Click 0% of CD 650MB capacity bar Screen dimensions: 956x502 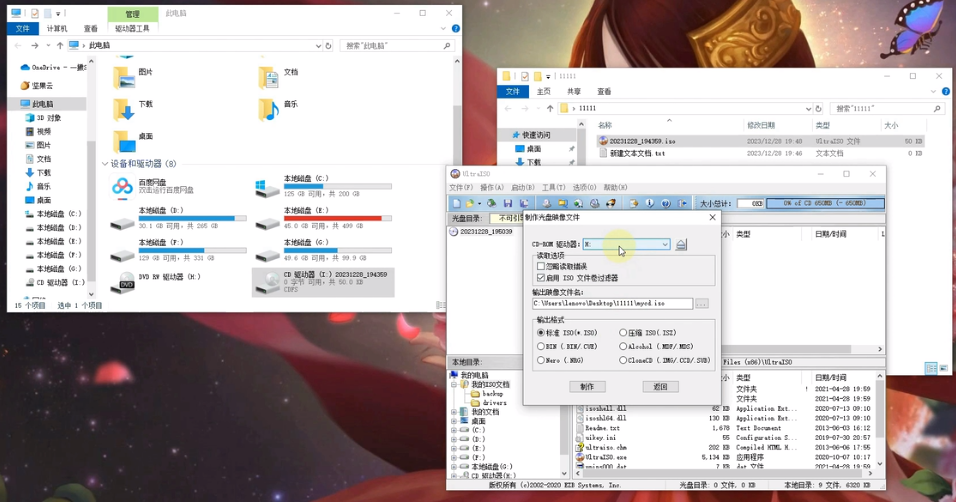pyautogui.click(x=825, y=203)
